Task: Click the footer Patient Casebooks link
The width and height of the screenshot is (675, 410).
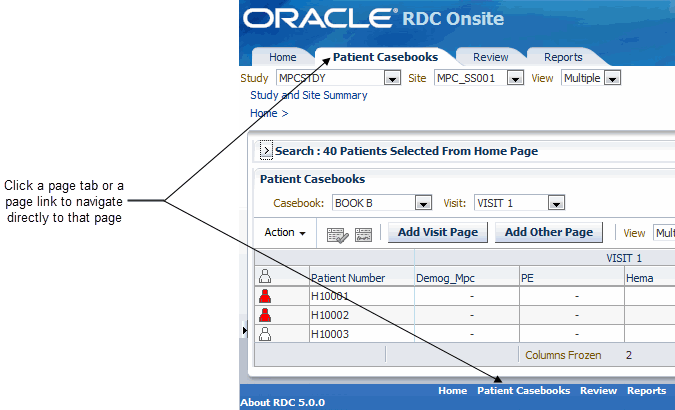Action: [523, 391]
